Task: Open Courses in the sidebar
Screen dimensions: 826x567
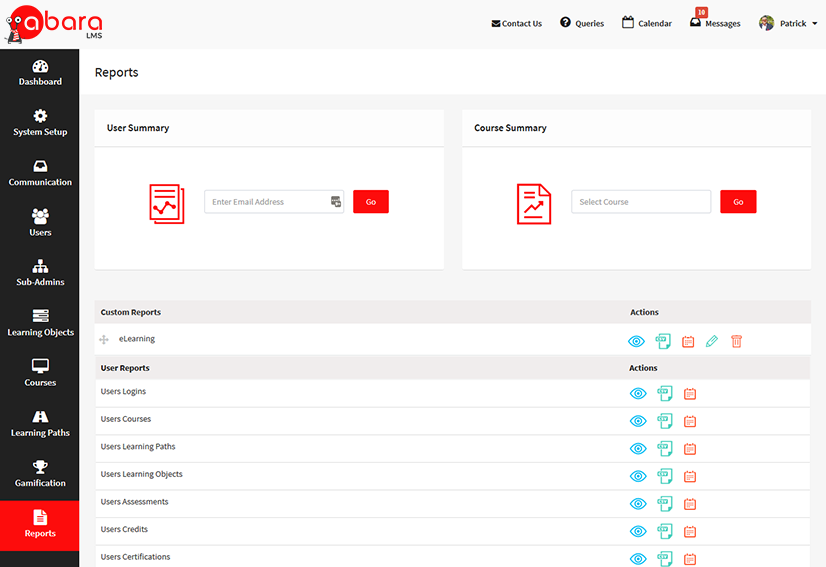Action: pos(40,374)
